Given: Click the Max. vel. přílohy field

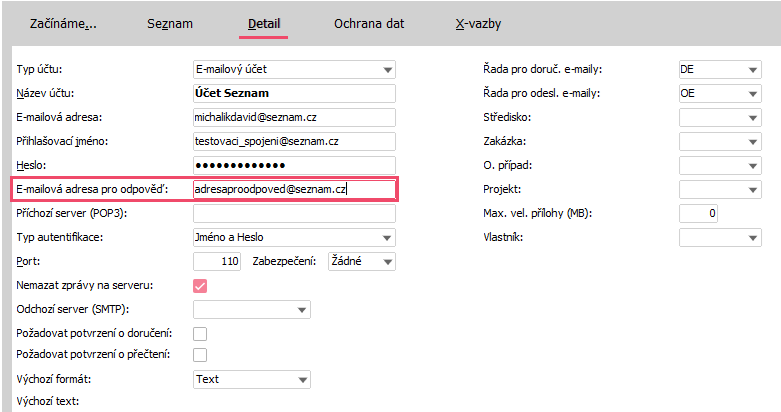Looking at the screenshot, I should coord(698,213).
